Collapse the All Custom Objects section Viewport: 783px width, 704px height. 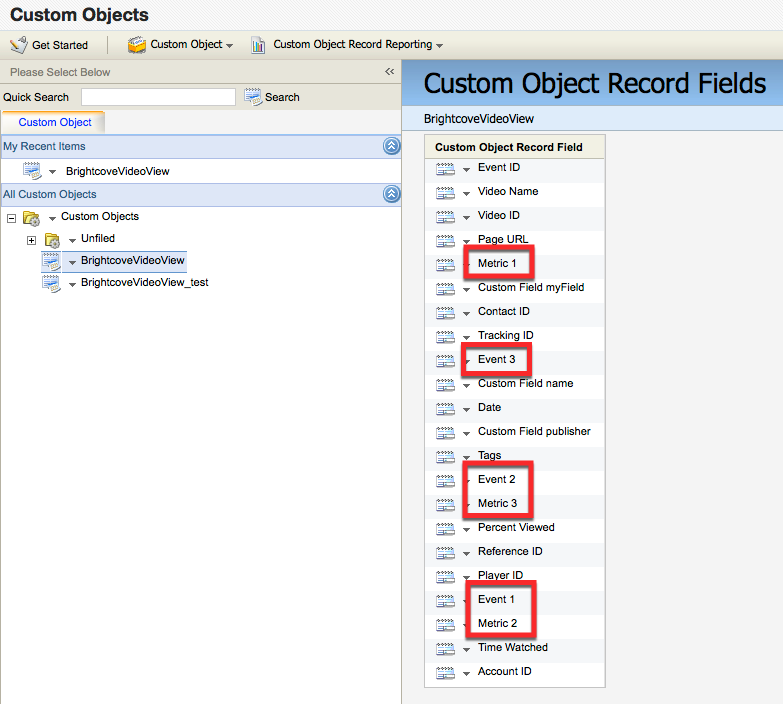coord(391,195)
